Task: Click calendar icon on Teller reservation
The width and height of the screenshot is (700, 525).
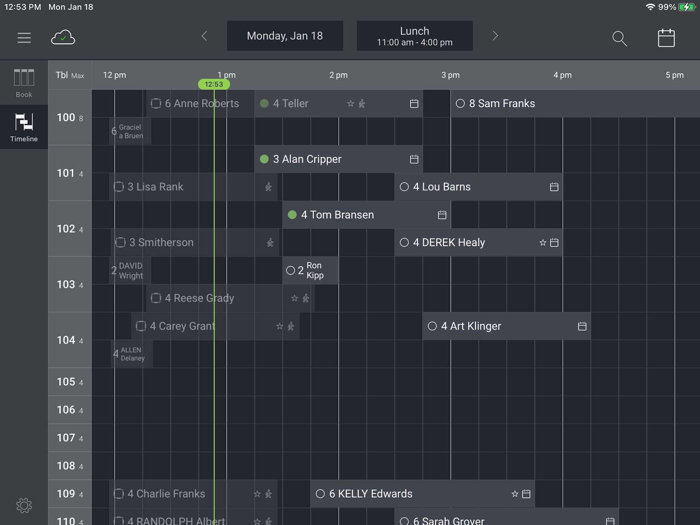Action: pyautogui.click(x=414, y=104)
